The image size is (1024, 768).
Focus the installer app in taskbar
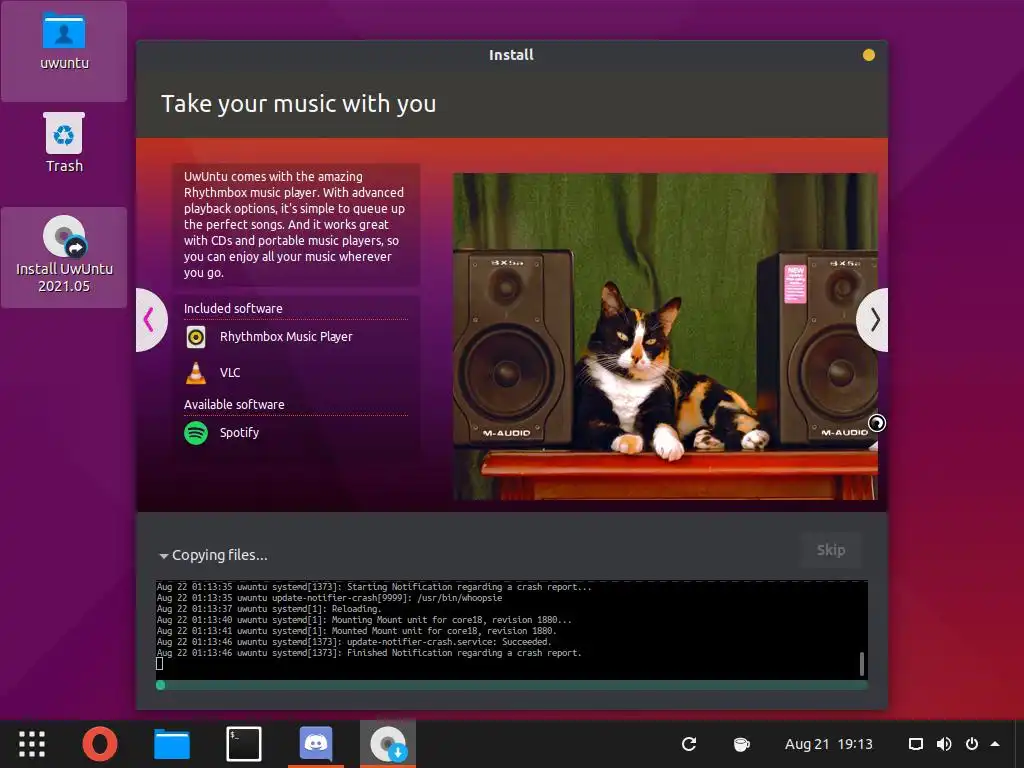click(x=388, y=744)
